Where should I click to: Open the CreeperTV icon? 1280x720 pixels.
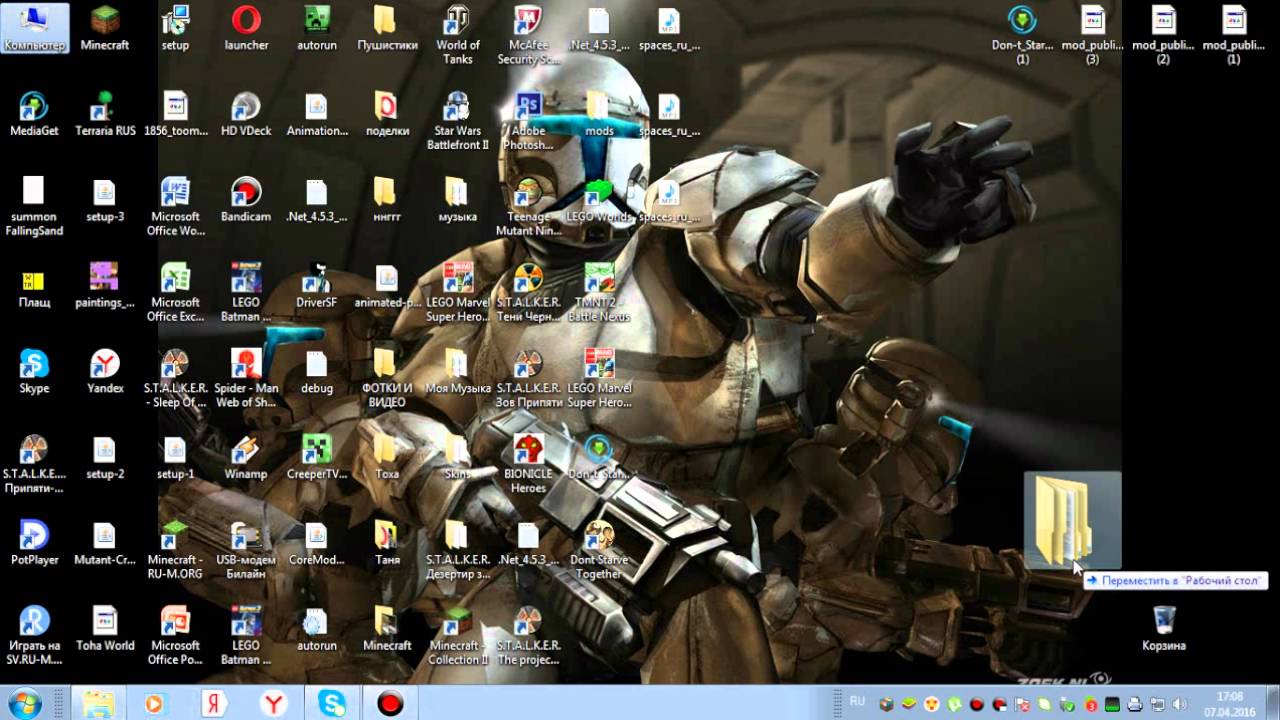(317, 459)
